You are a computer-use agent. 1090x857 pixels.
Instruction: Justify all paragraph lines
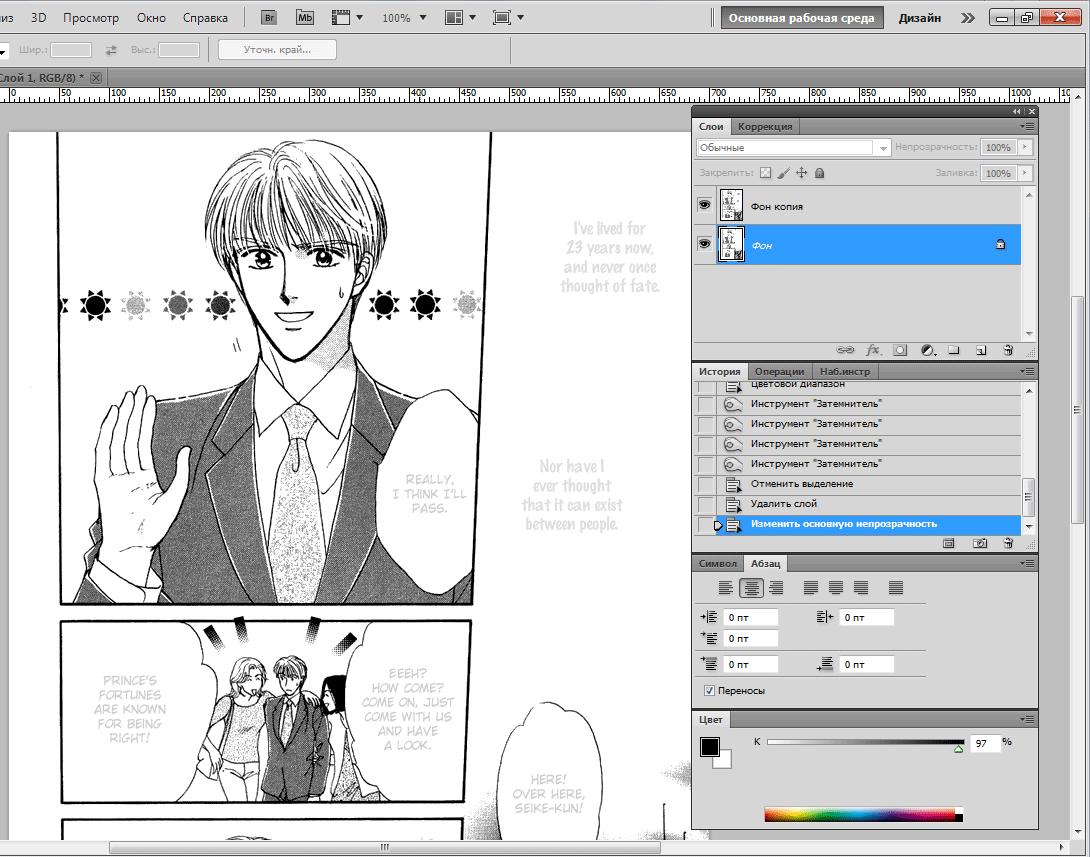click(896, 588)
